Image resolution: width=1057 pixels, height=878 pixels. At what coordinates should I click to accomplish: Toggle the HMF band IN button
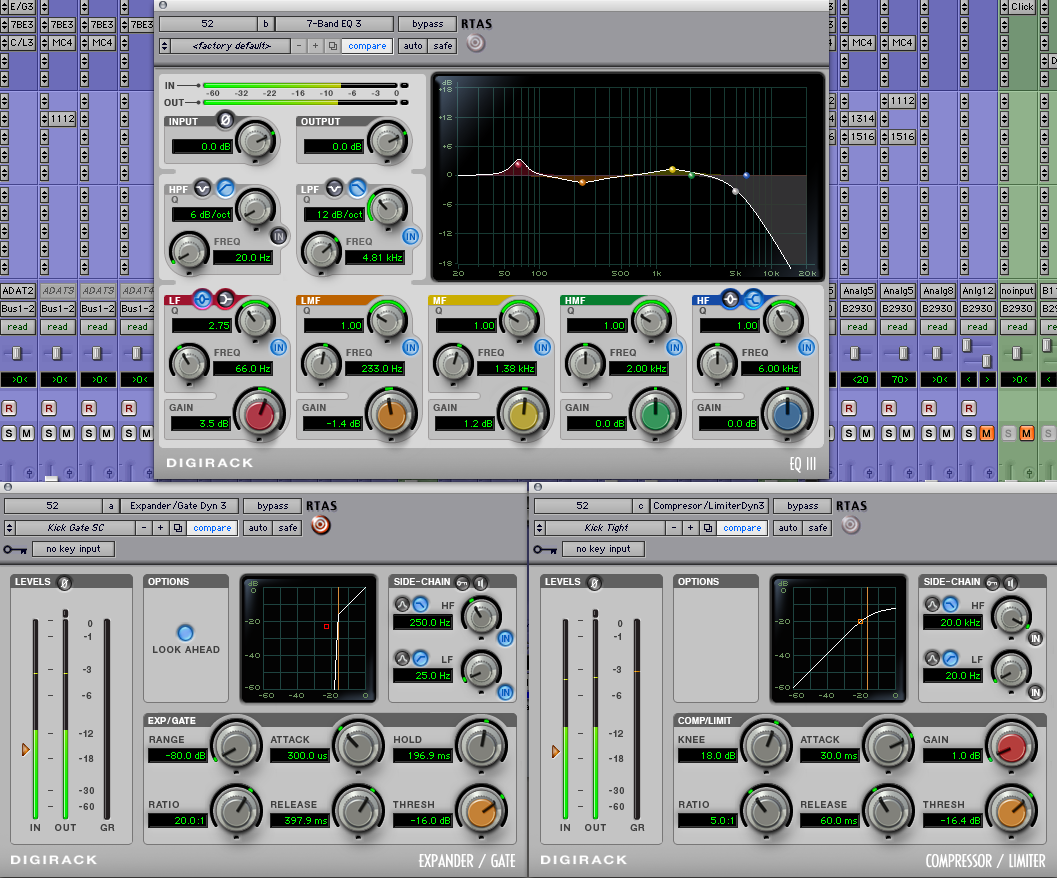(x=674, y=347)
